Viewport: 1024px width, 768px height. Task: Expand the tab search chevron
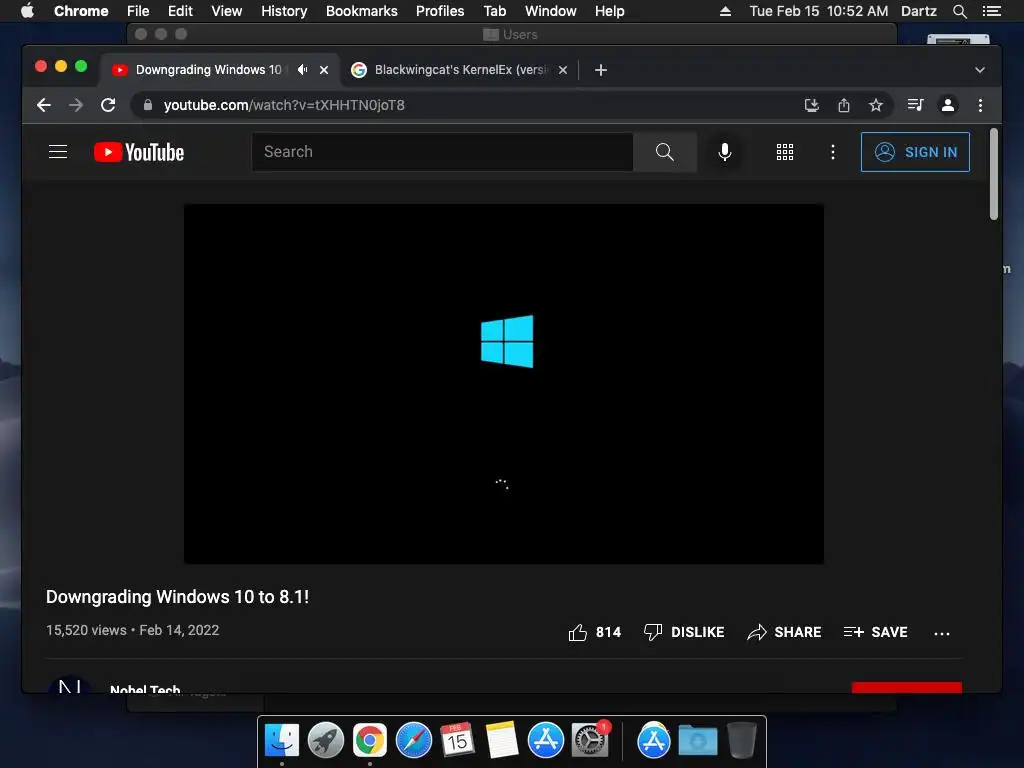980,70
